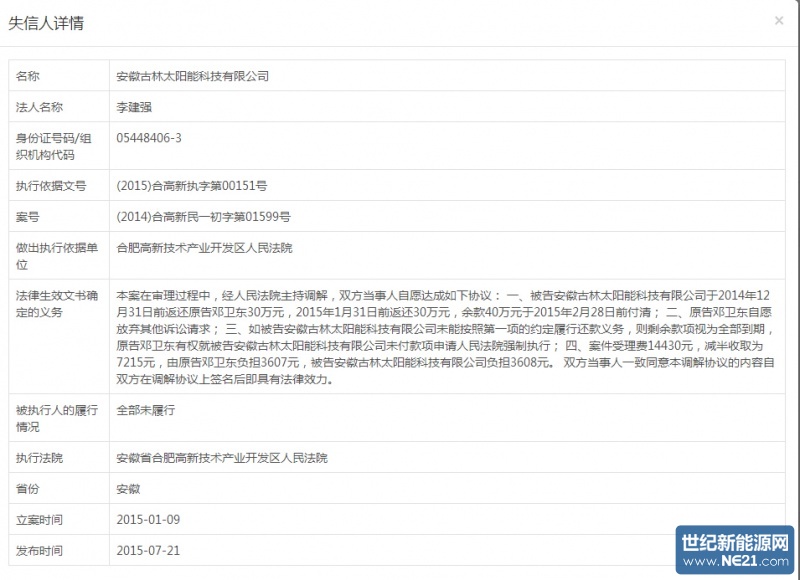
Task: Click execution document number (2015)合高新执字第00151号
Action: (191, 186)
